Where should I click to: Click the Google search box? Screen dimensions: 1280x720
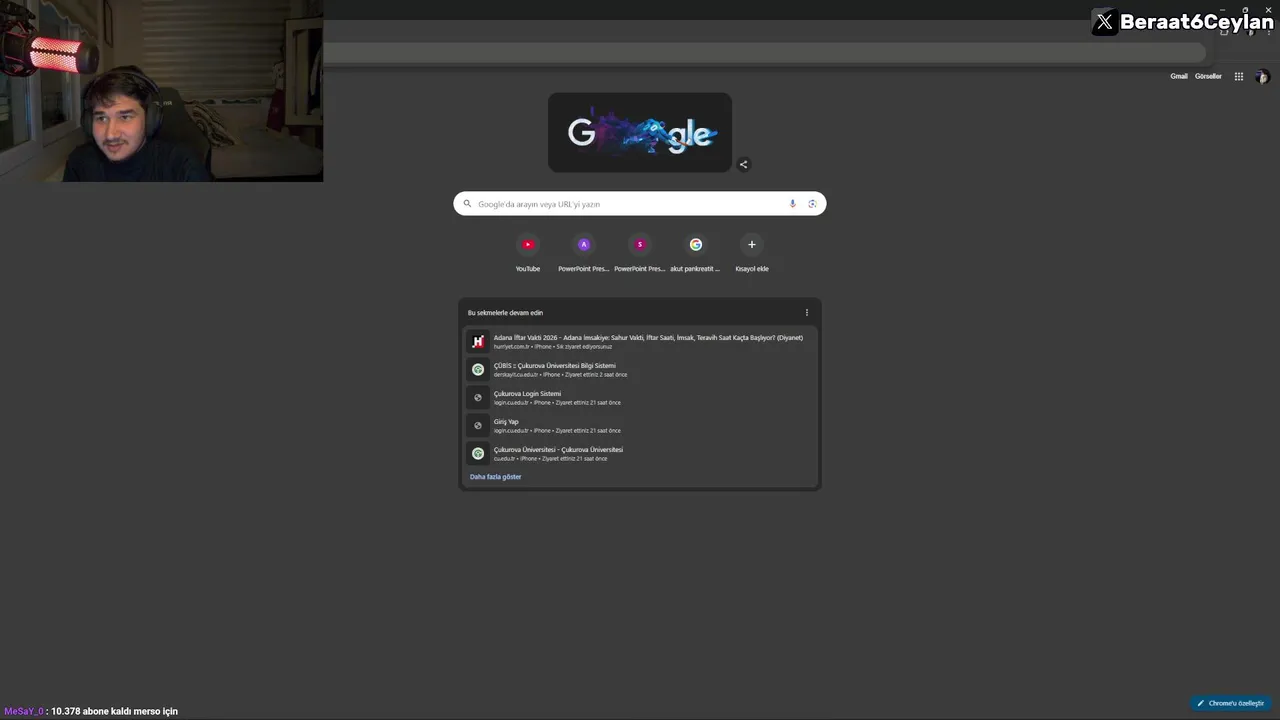640,204
